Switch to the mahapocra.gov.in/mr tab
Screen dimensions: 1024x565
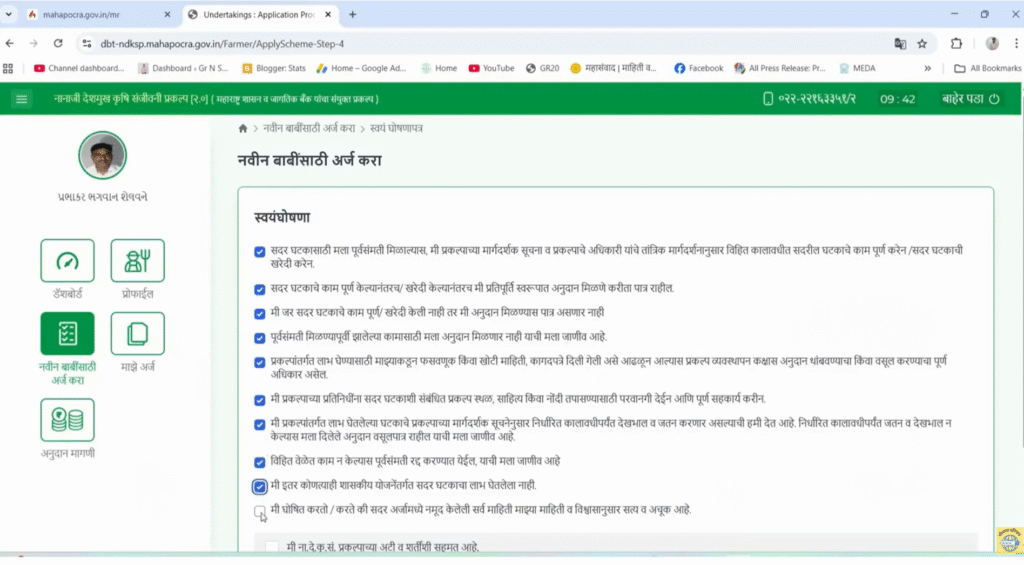click(97, 15)
